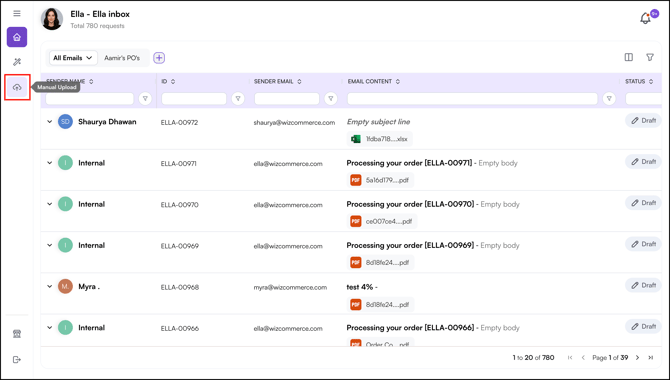Click the SD avatar circle
Image resolution: width=670 pixels, height=380 pixels.
[65, 122]
